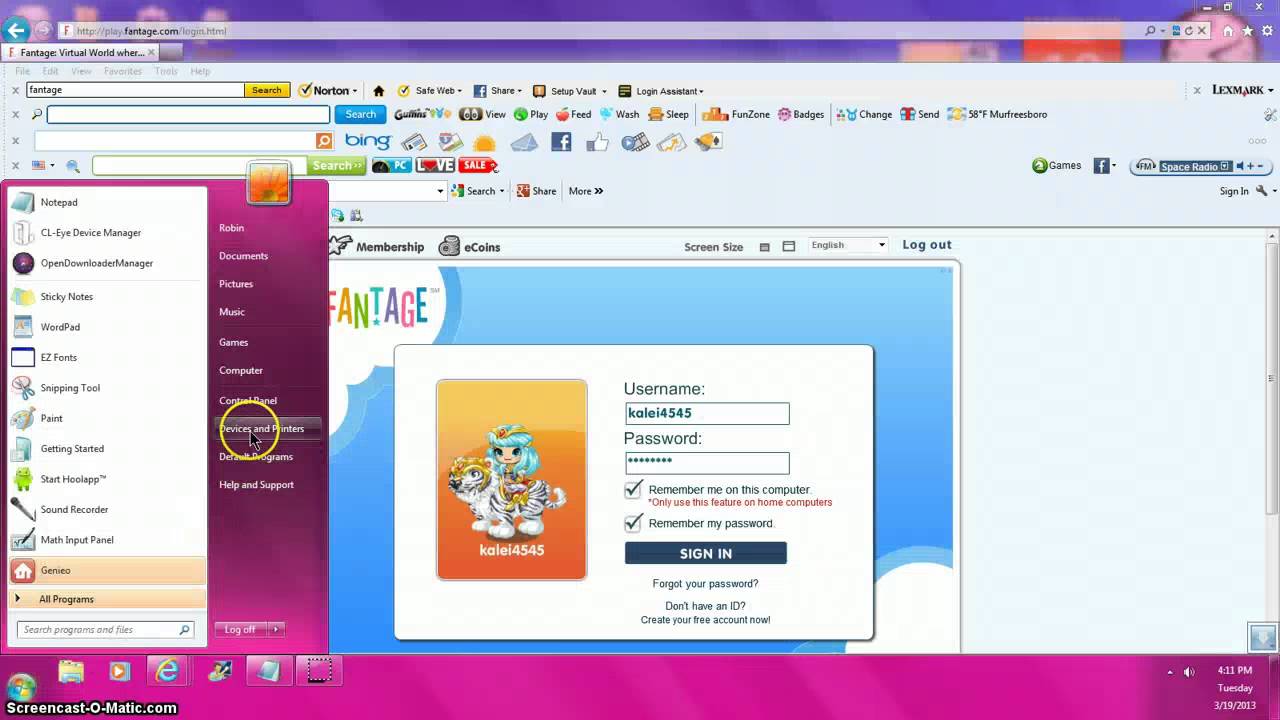Viewport: 1280px width, 720px height.
Task: Click the Username input field
Action: click(707, 413)
